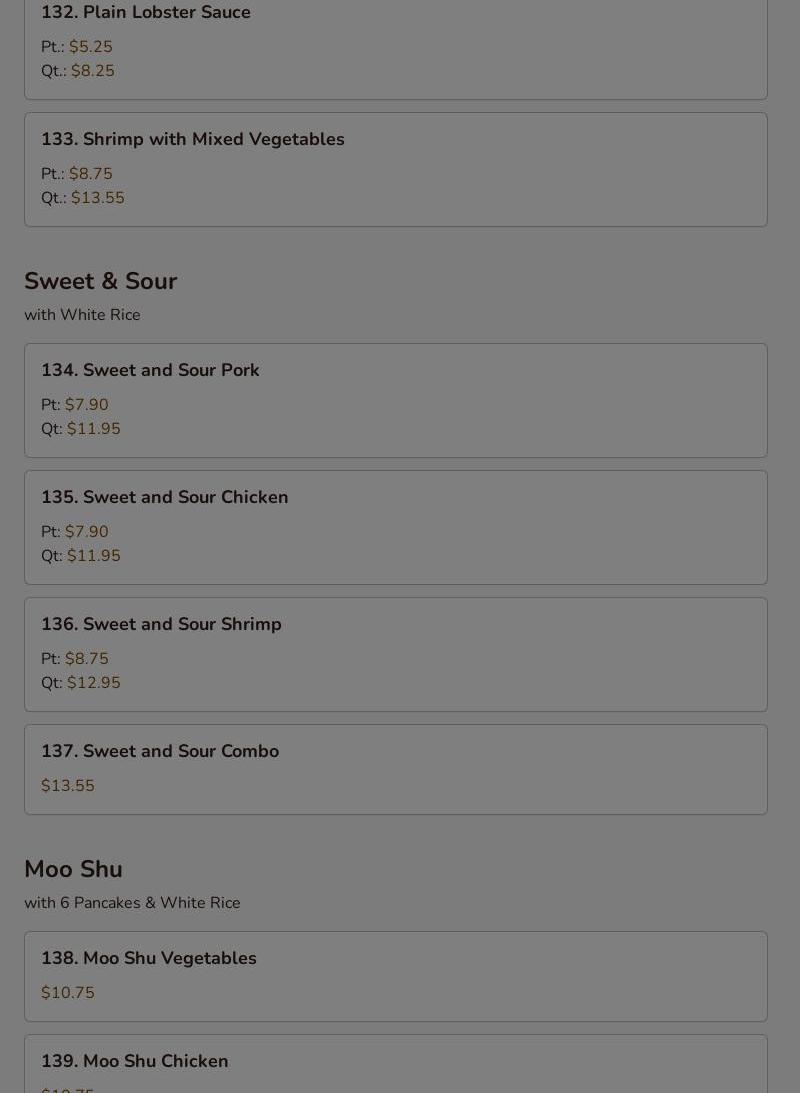
Task: Open 134. Sweet and Sour Pork
Action: tap(150, 370)
